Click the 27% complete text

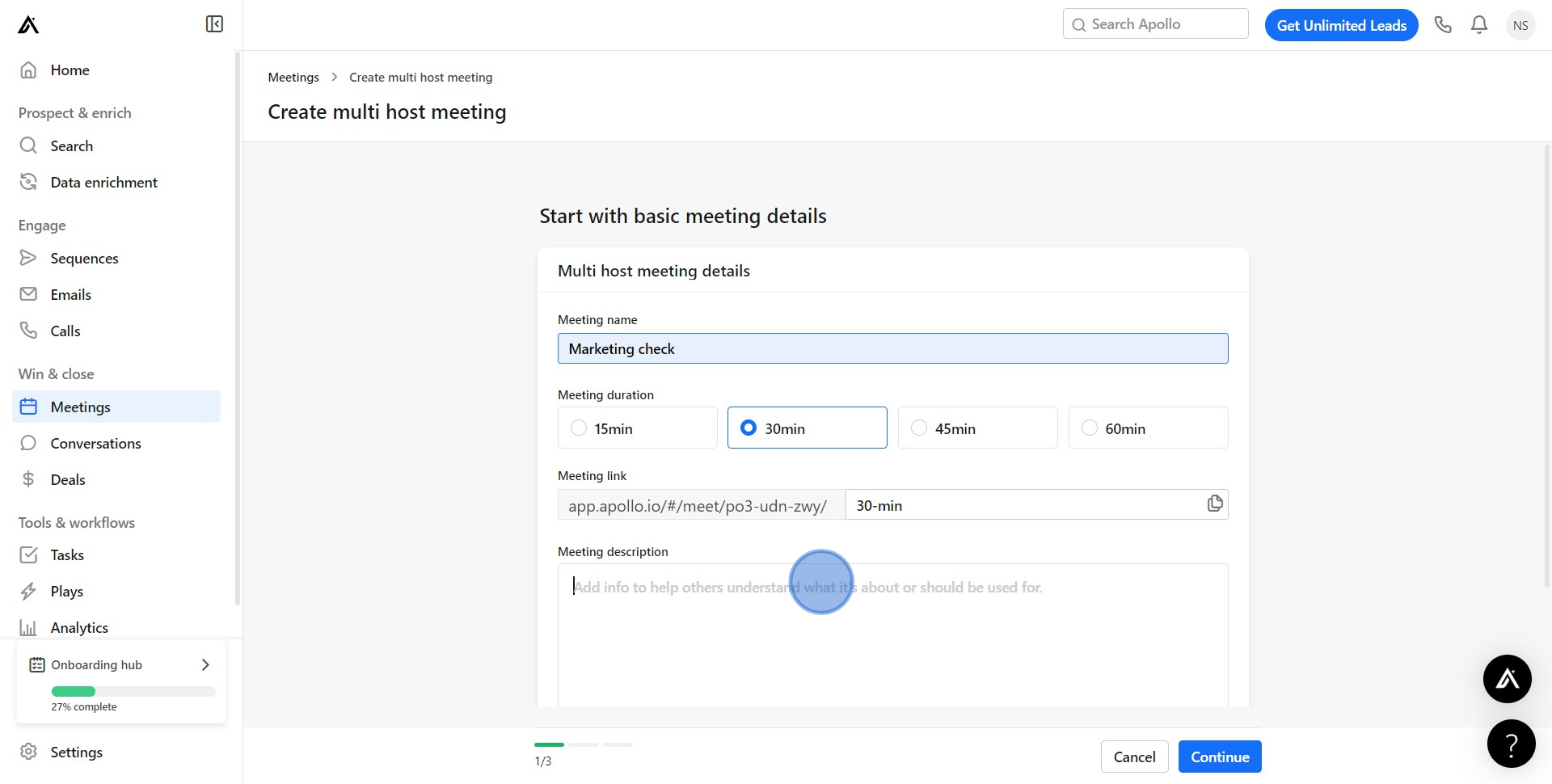pyautogui.click(x=84, y=706)
